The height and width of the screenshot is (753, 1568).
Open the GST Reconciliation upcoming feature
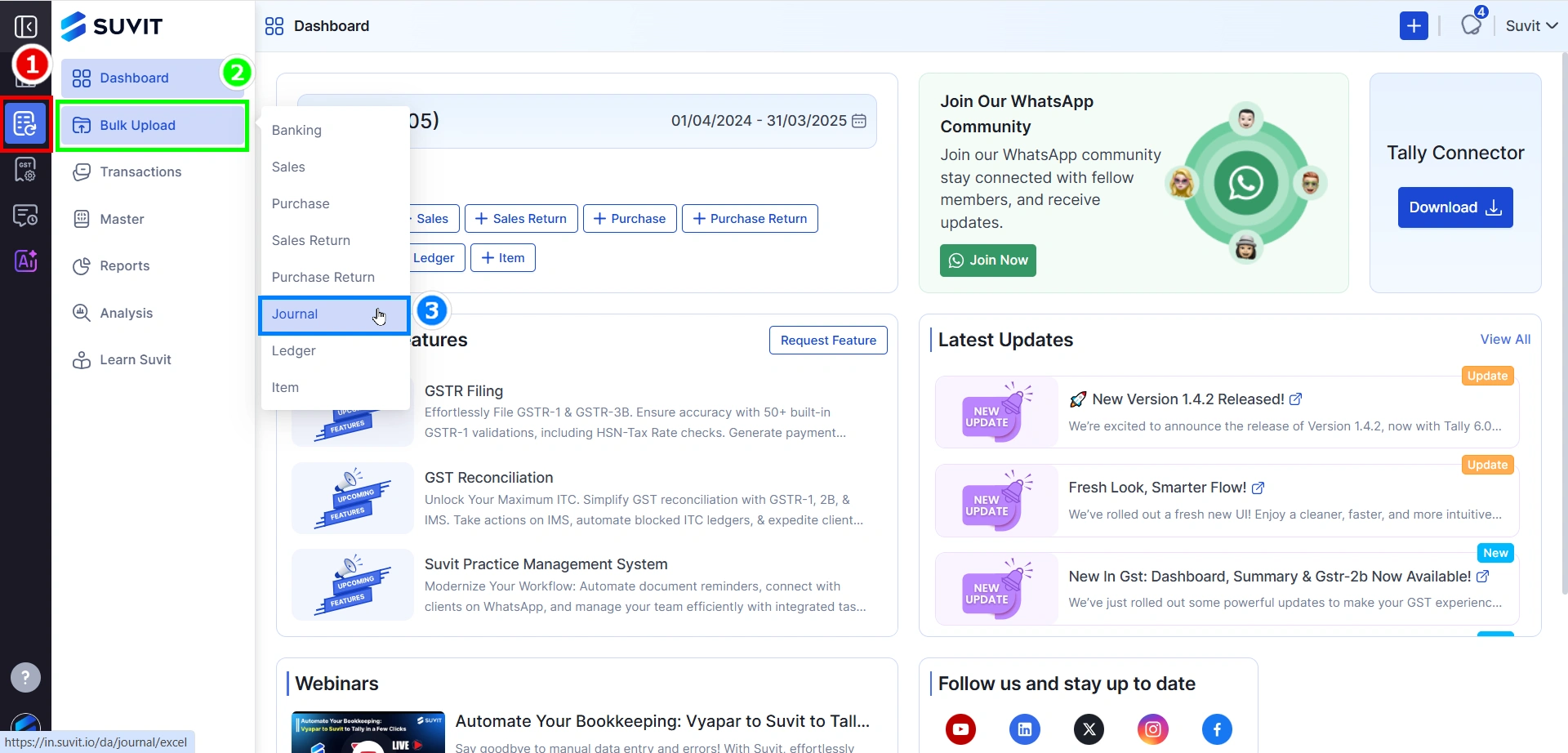(488, 478)
